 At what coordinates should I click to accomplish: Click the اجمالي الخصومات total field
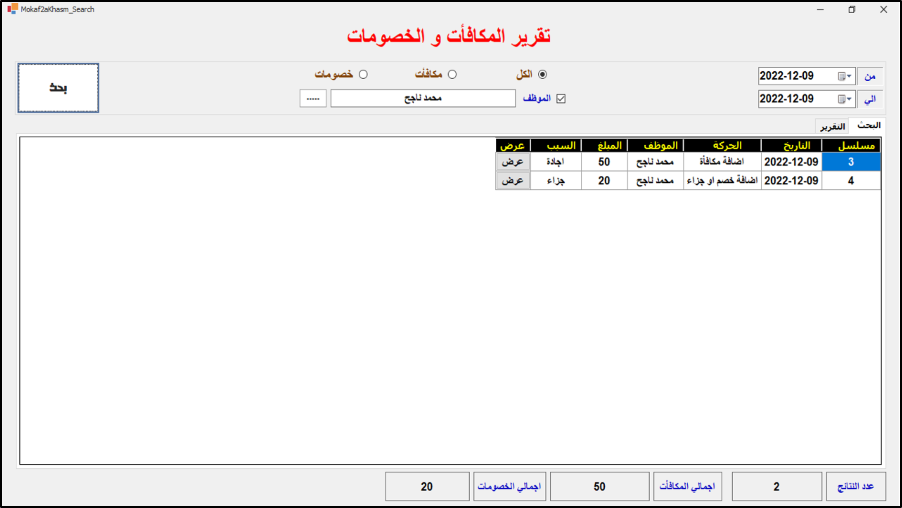click(x=426, y=487)
